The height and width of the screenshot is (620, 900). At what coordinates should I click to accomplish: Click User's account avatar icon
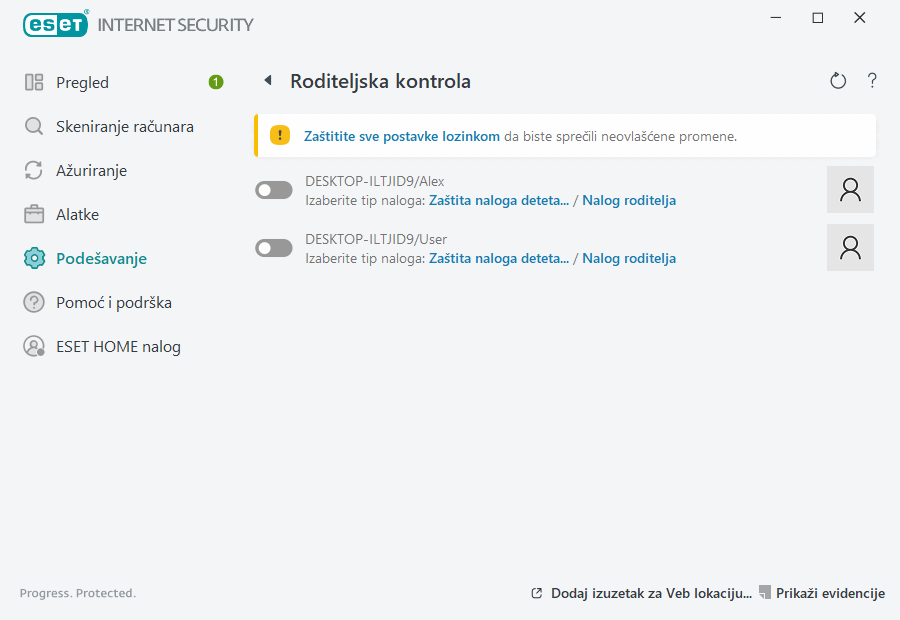click(x=850, y=247)
